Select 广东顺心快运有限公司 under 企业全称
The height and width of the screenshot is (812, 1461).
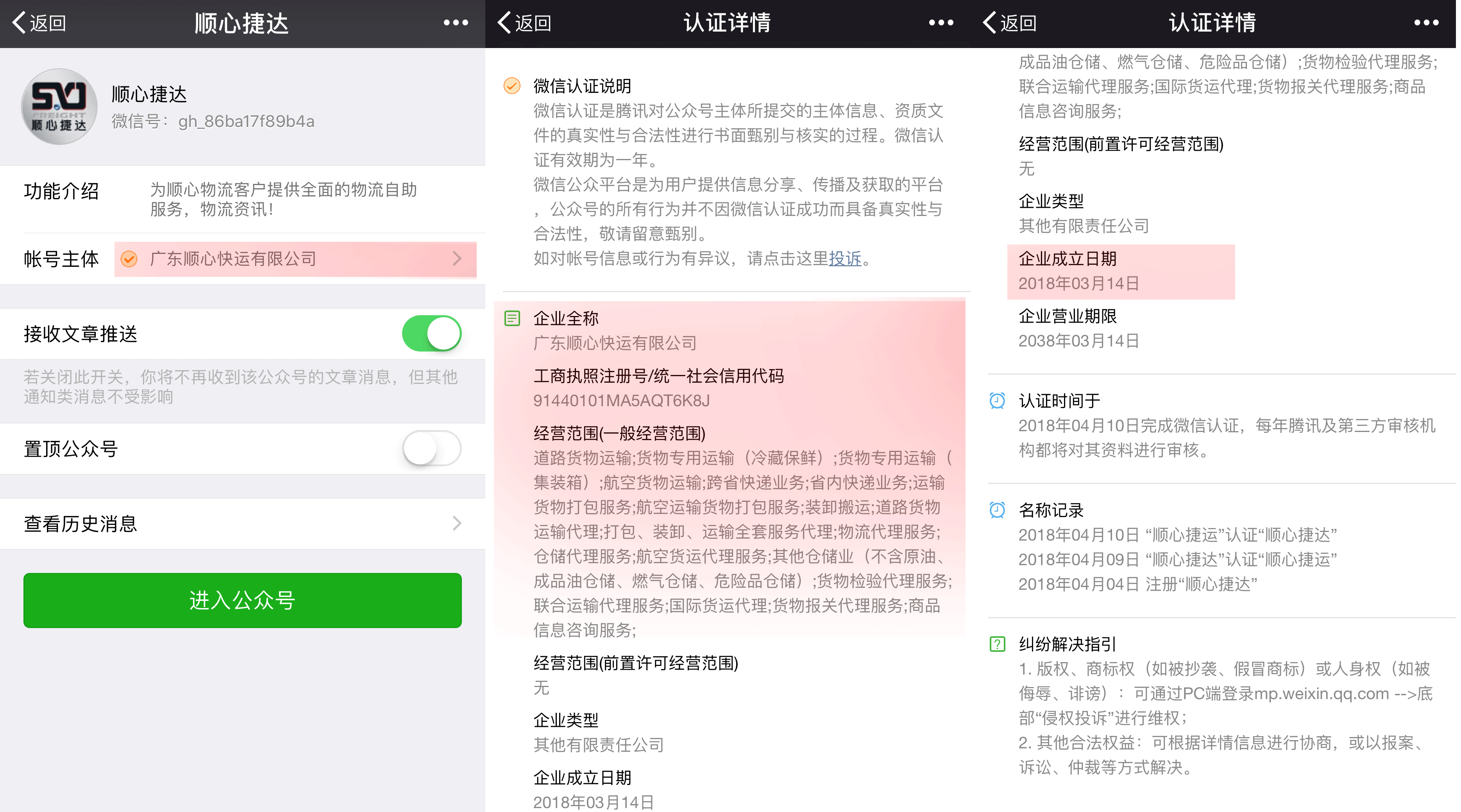(615, 343)
